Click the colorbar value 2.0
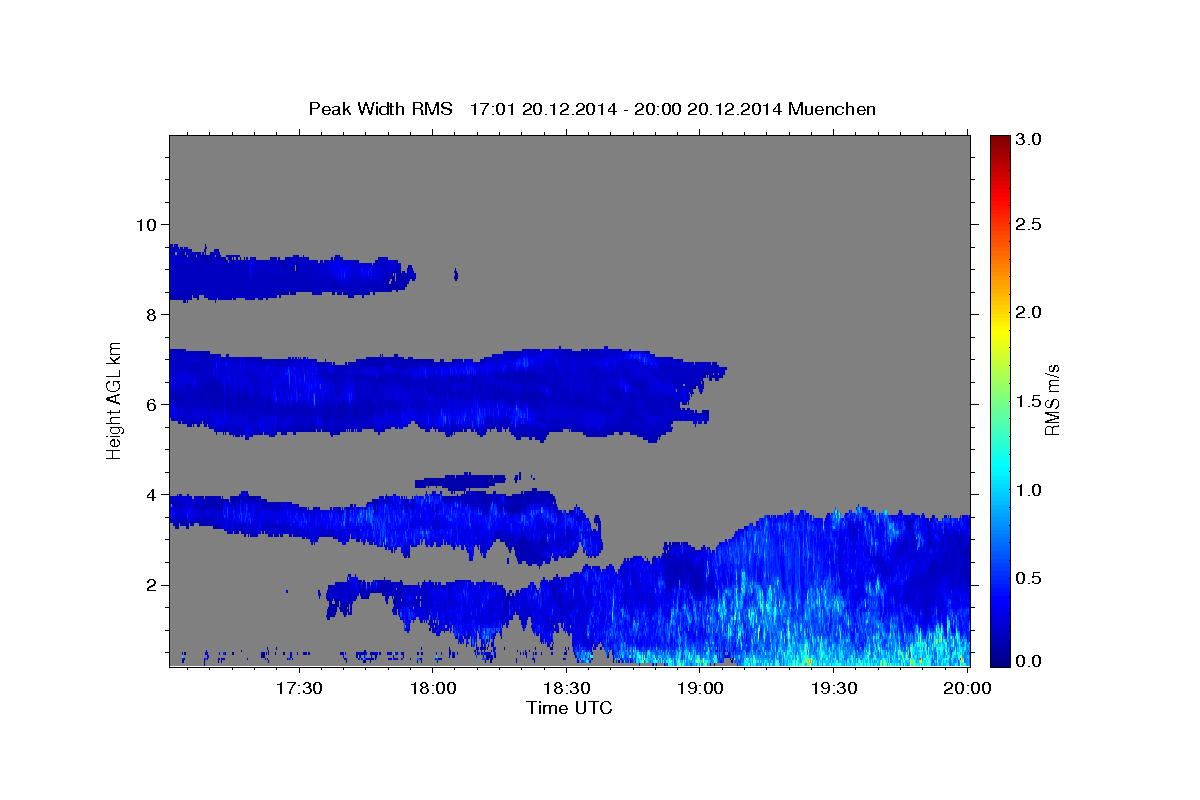 pos(1029,312)
